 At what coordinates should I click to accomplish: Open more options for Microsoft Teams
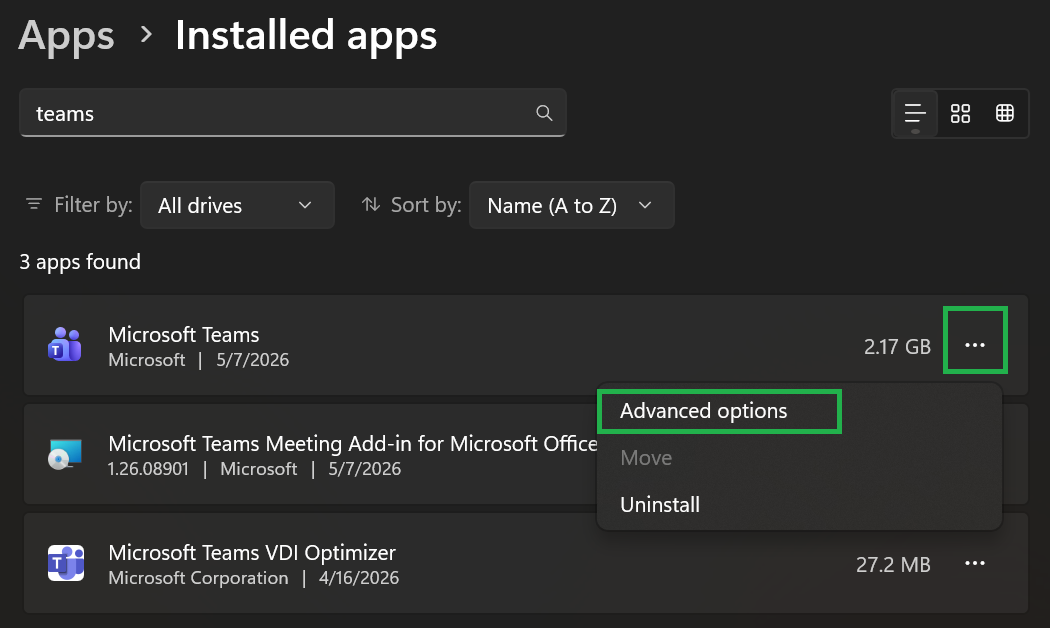(x=975, y=345)
